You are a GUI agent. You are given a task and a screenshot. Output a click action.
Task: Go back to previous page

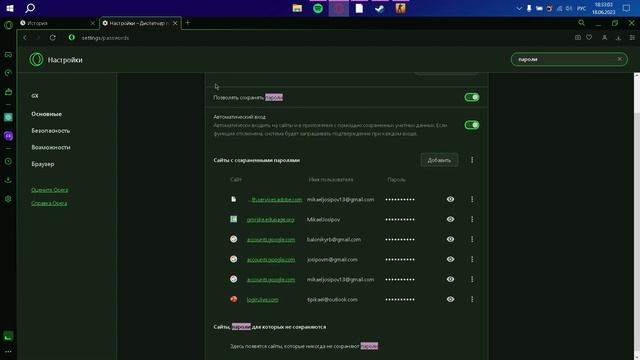(x=25, y=38)
